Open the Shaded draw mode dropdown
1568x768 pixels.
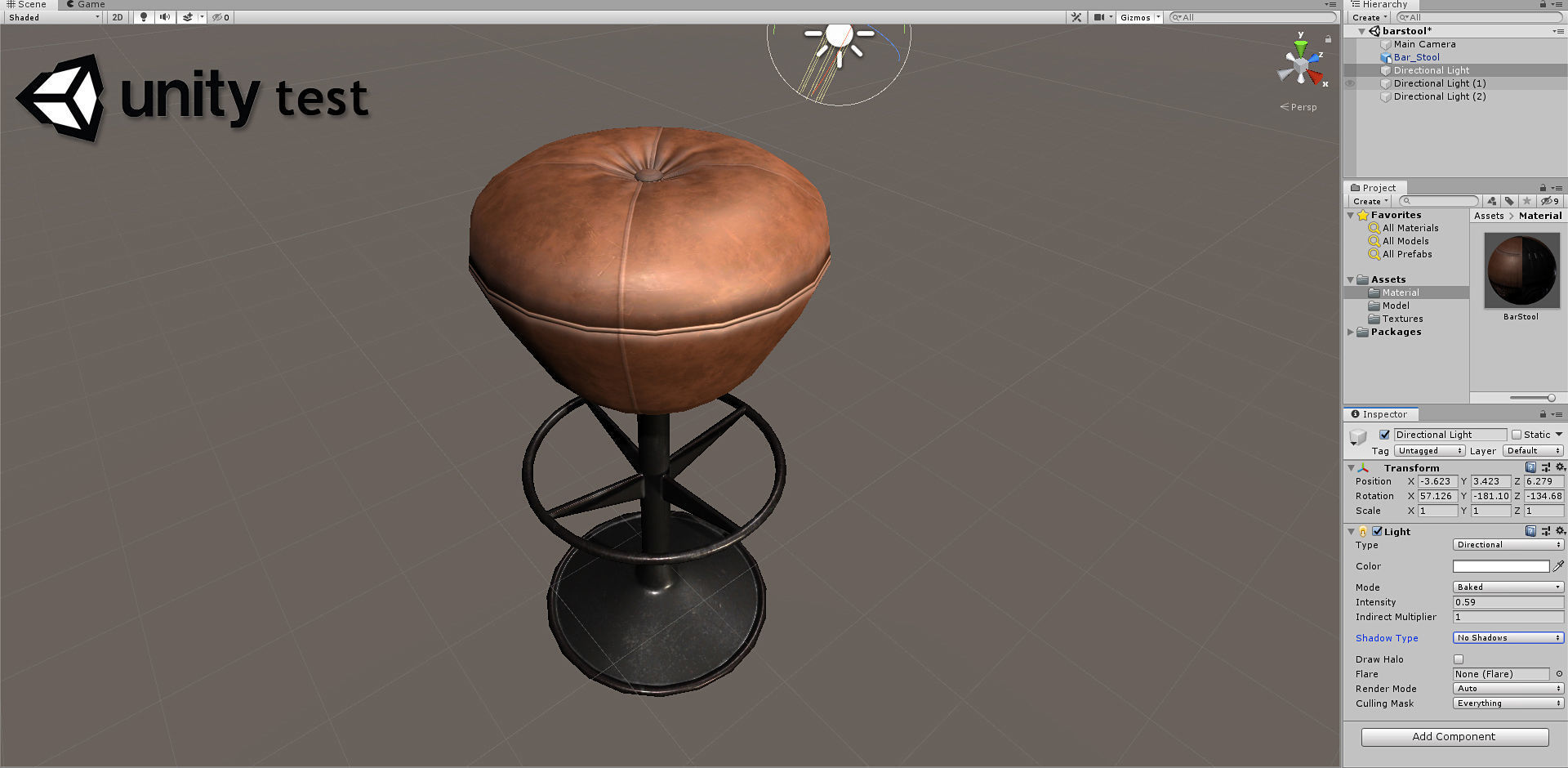52,16
